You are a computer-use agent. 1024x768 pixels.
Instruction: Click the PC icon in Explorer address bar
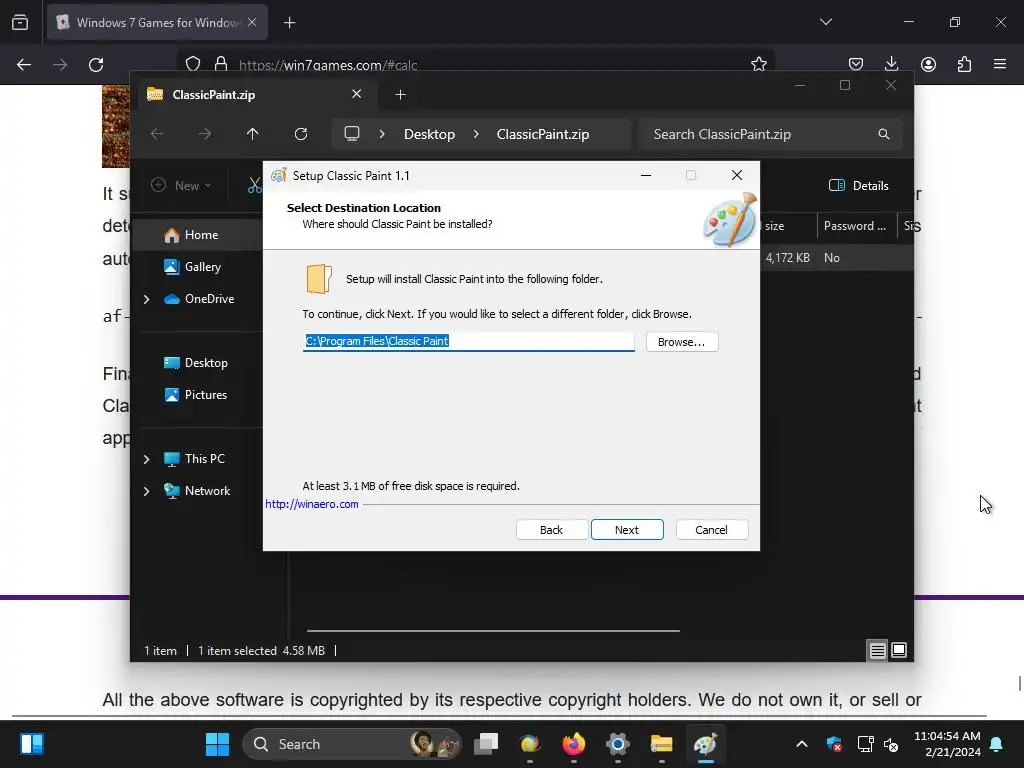352,134
